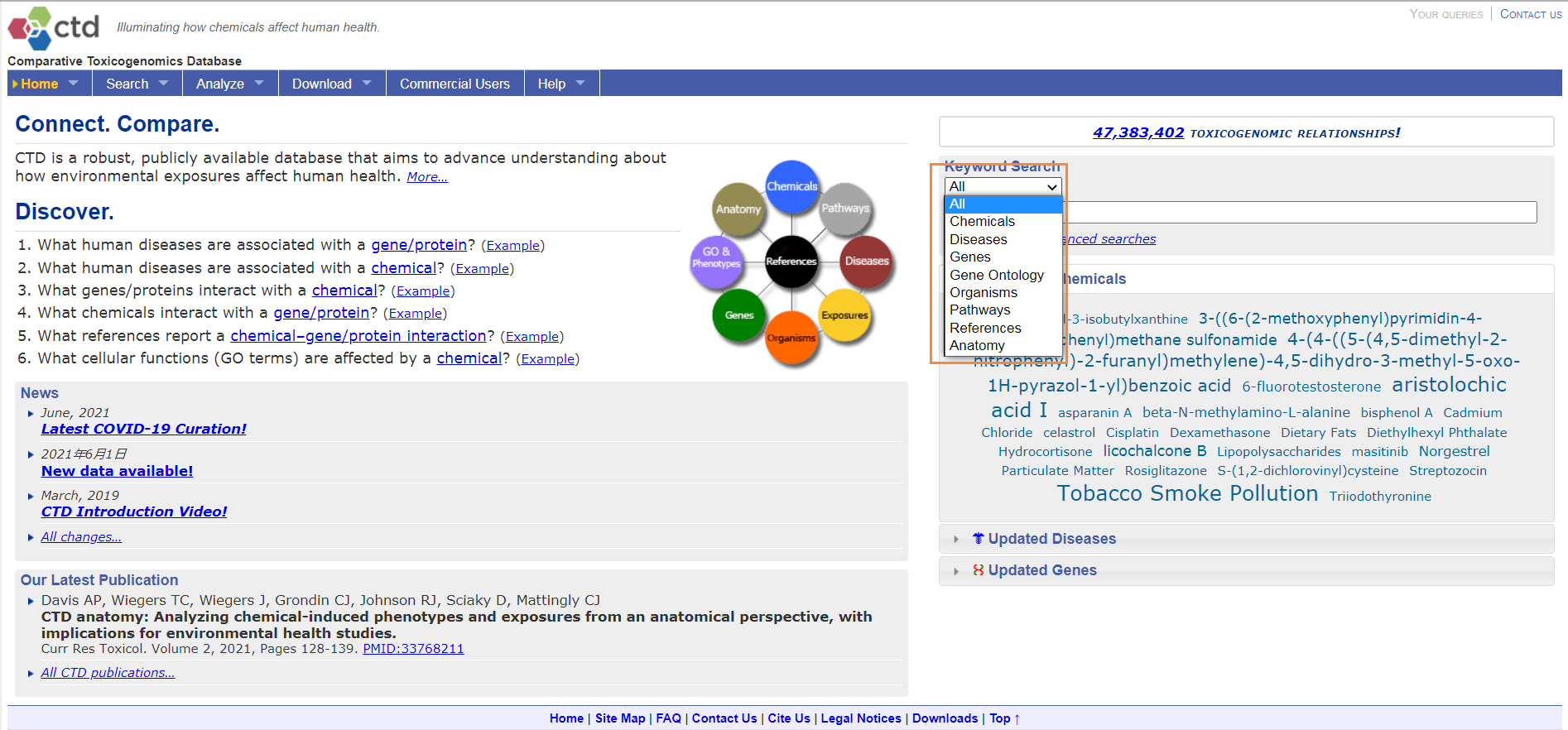Image resolution: width=1568 pixels, height=730 pixels.
Task: Select the black References circle
Action: tap(791, 262)
